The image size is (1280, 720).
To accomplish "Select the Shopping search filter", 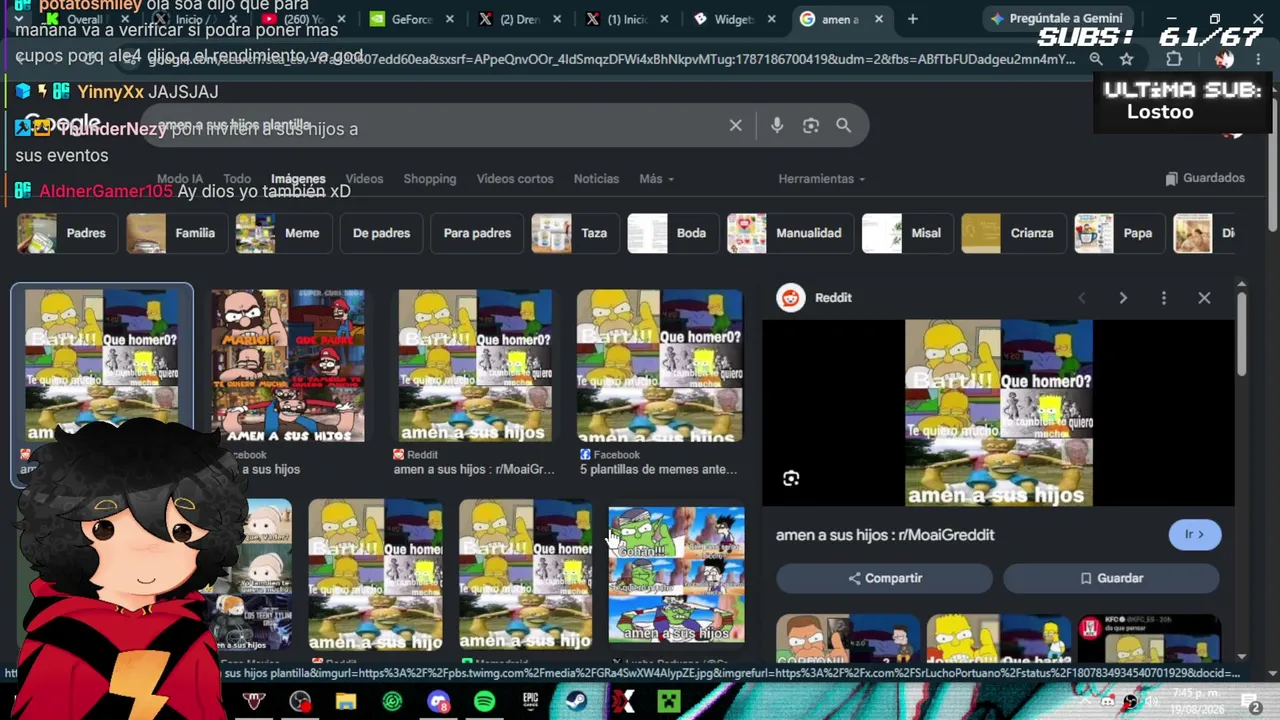I will click(x=430, y=179).
